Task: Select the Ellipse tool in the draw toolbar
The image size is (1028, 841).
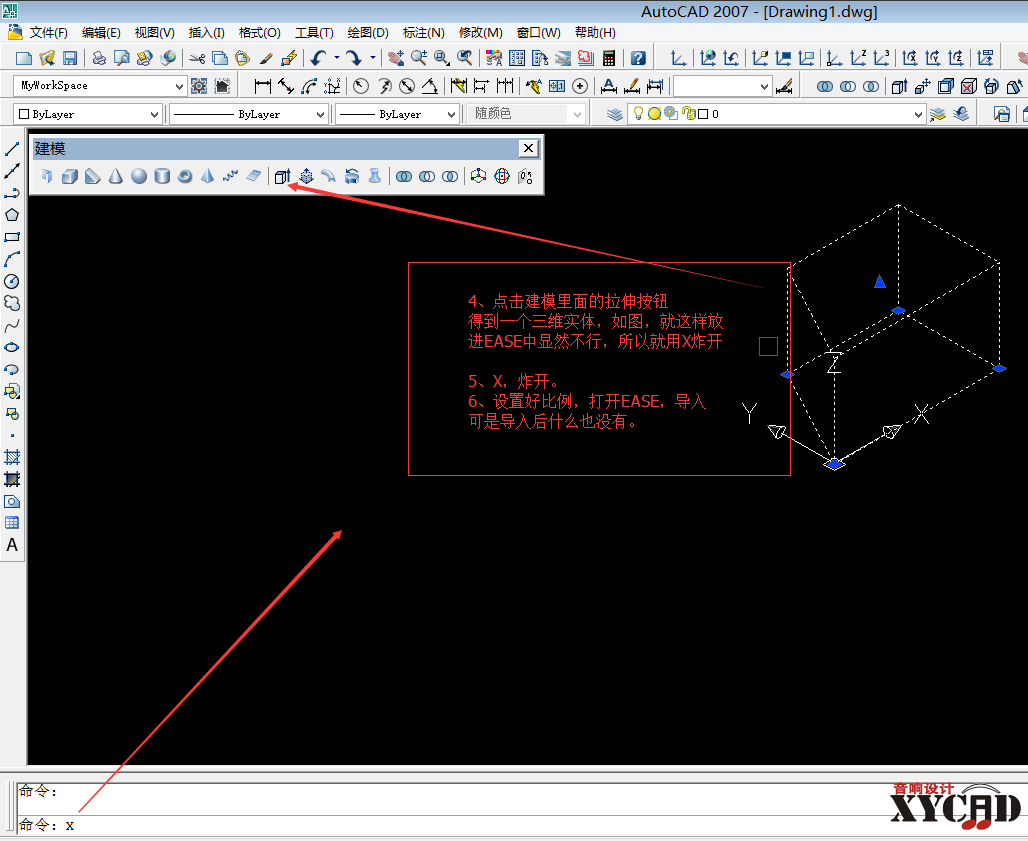Action: pyautogui.click(x=12, y=347)
